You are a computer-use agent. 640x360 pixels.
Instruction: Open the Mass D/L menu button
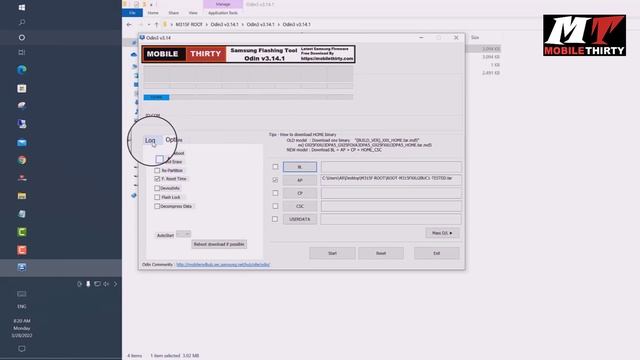pos(442,233)
